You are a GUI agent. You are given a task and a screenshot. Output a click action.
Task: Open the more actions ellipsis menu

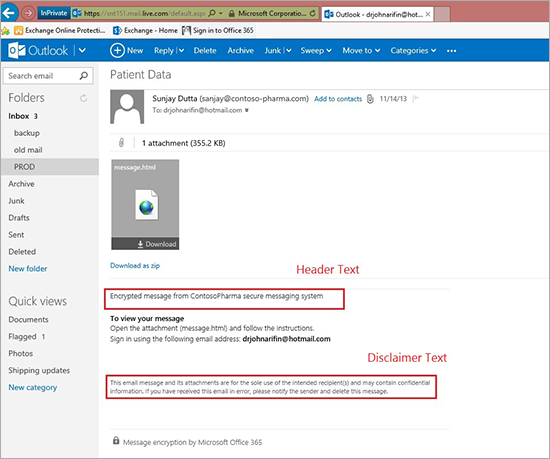451,51
